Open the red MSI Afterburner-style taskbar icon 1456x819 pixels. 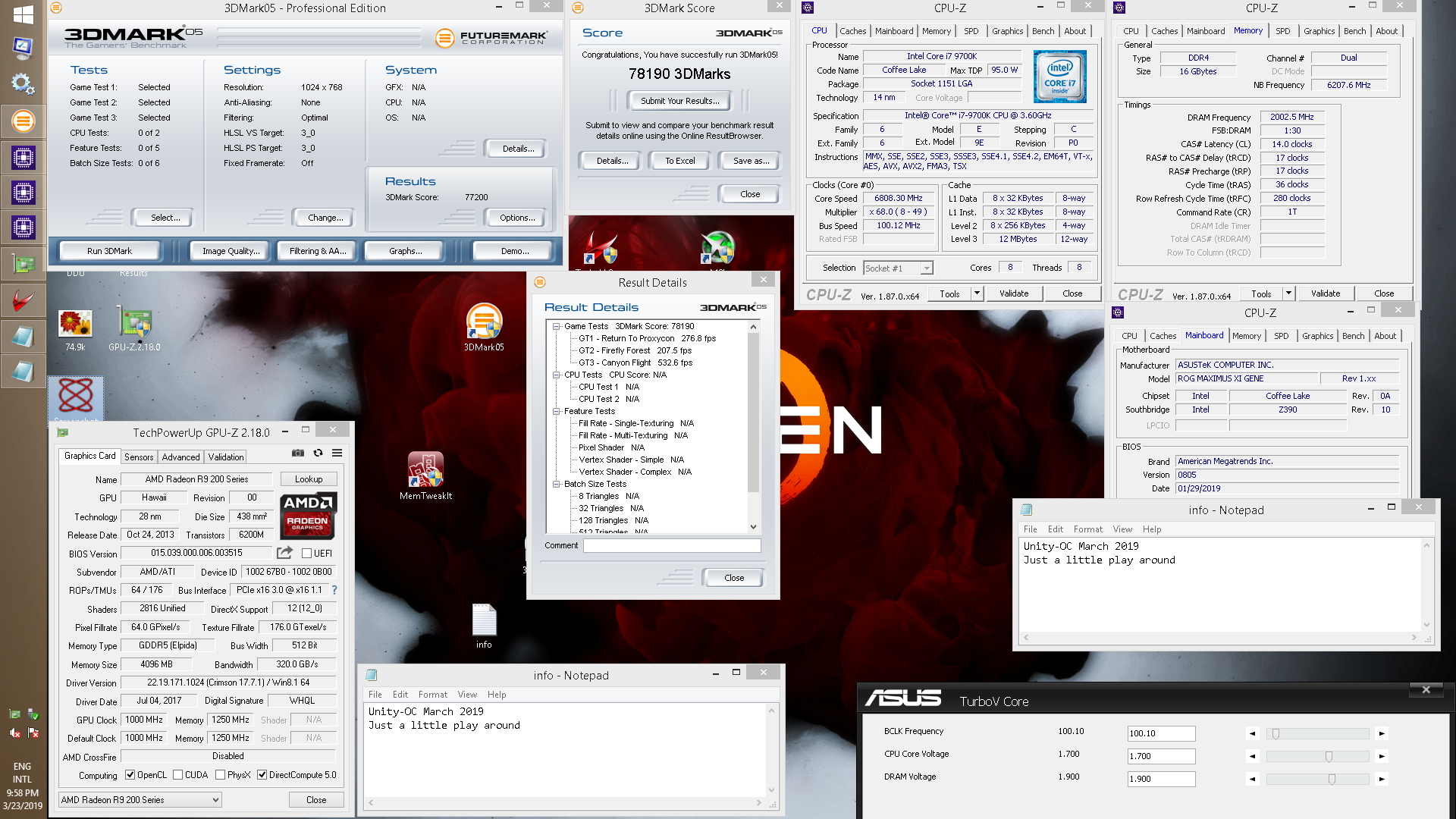pos(23,300)
